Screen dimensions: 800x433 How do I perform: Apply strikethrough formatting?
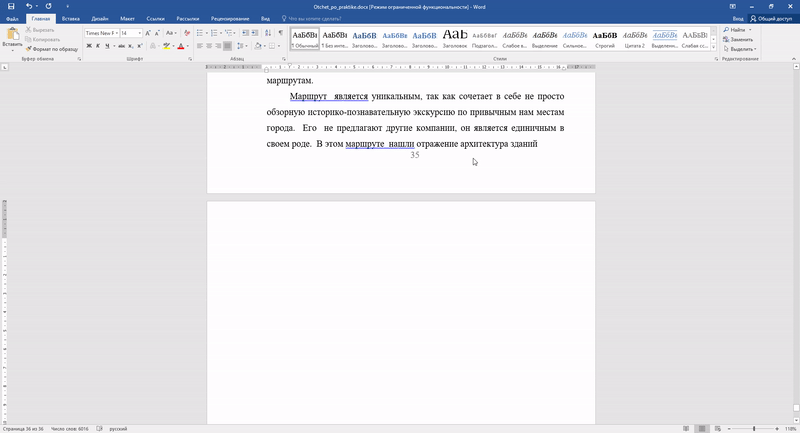point(121,46)
